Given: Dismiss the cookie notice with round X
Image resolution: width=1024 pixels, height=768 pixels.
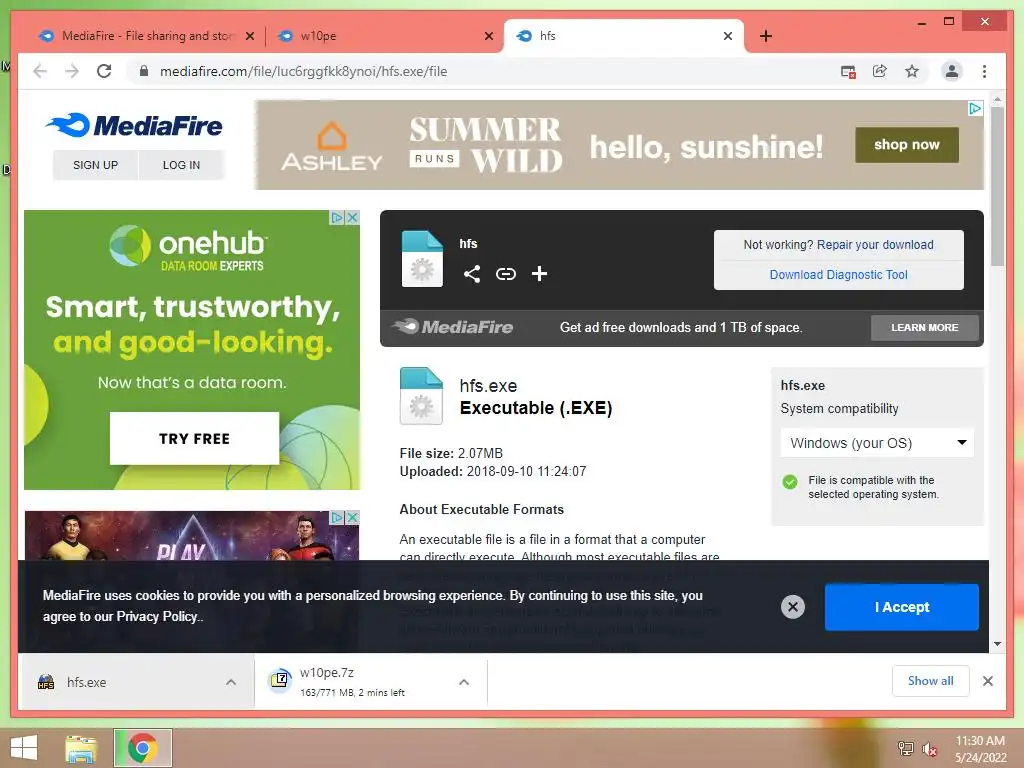Looking at the screenshot, I should [793, 607].
